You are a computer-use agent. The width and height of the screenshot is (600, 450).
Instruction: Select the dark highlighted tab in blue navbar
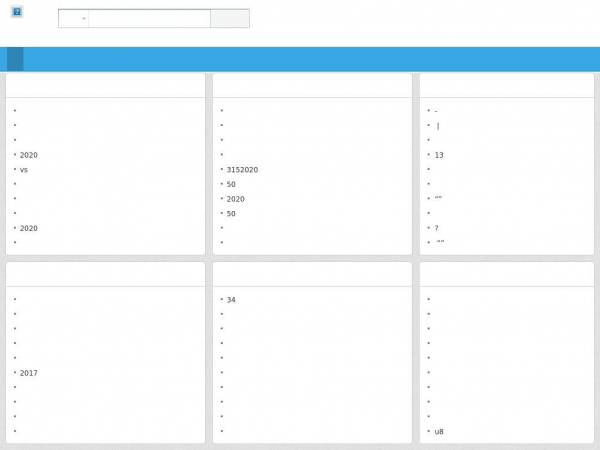pyautogui.click(x=15, y=59)
